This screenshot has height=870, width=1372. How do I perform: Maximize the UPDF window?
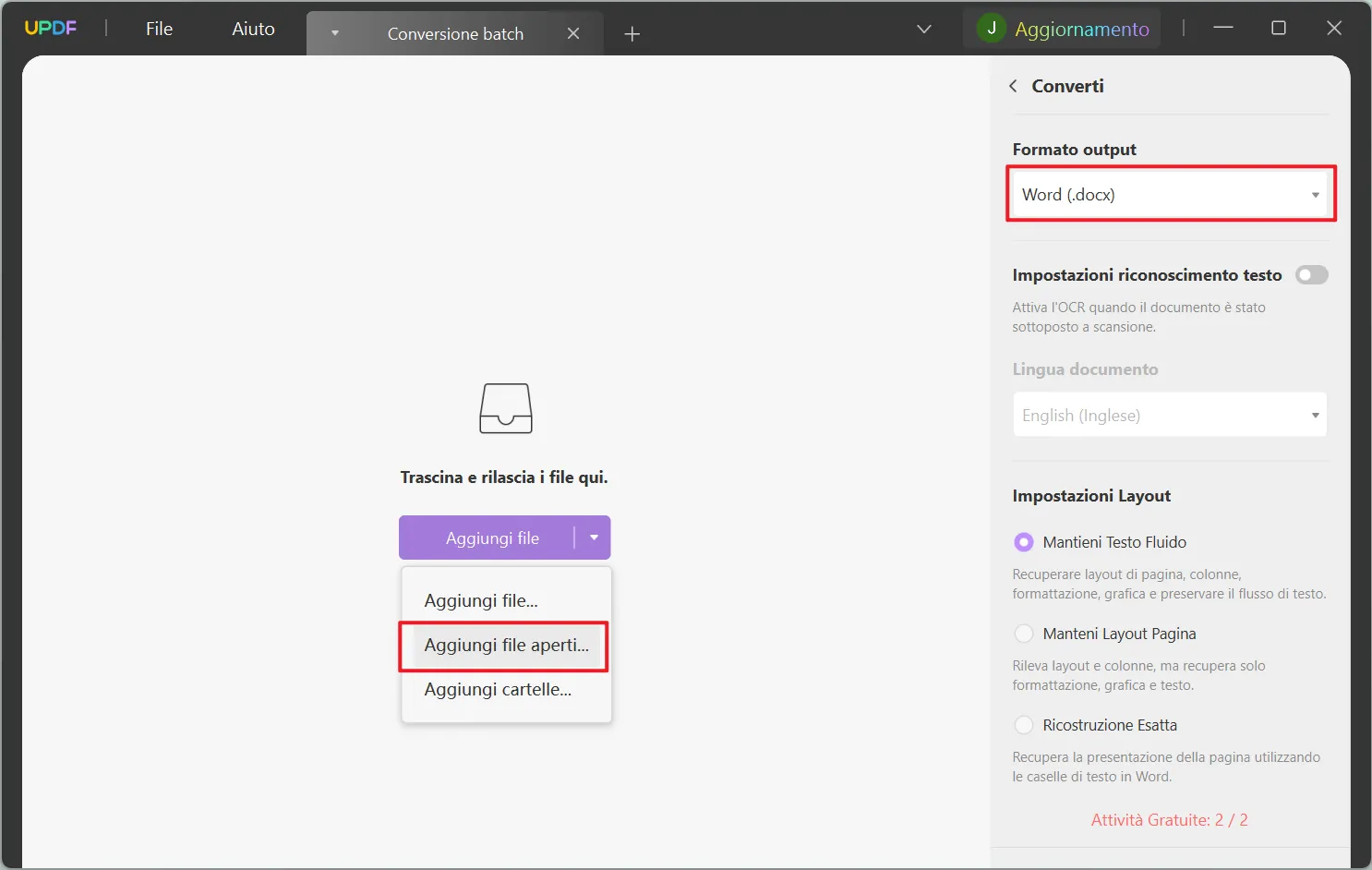[1279, 28]
